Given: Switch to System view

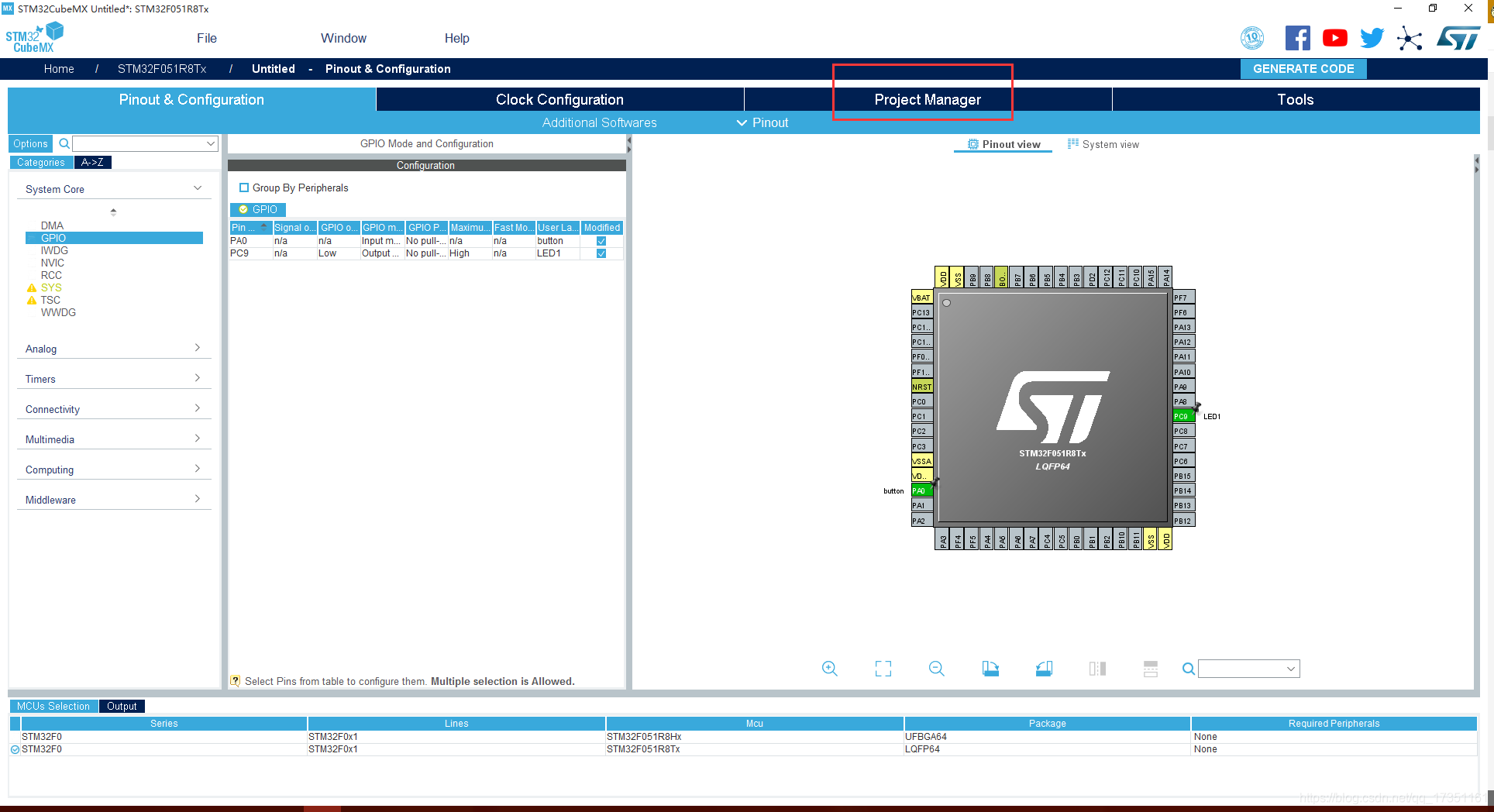Looking at the screenshot, I should pos(1103,144).
